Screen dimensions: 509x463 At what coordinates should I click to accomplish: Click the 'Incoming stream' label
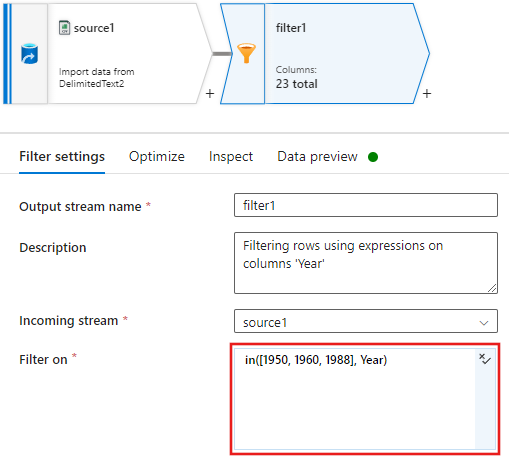click(69, 321)
